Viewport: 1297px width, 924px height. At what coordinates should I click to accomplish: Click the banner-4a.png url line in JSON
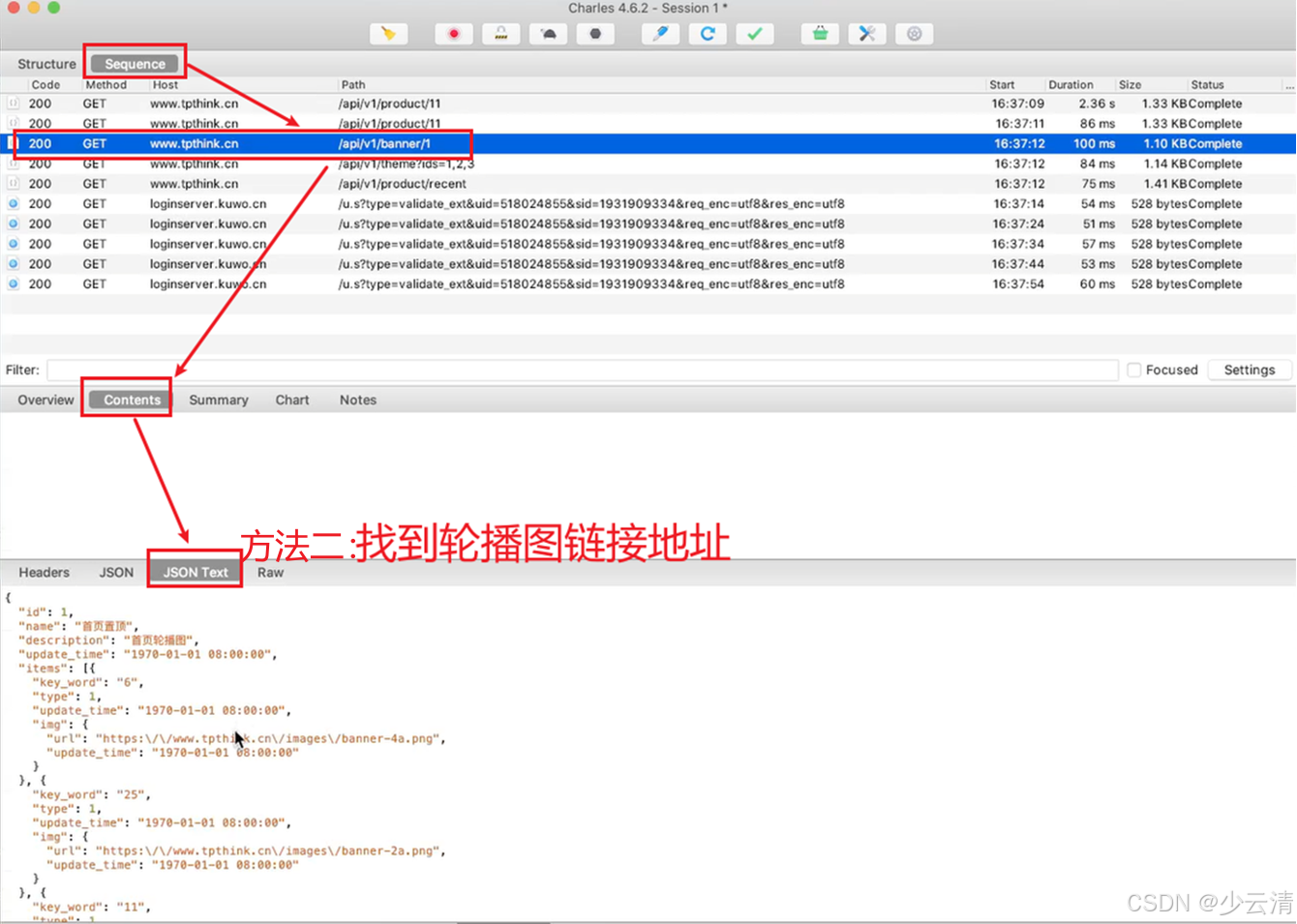[x=246, y=738]
